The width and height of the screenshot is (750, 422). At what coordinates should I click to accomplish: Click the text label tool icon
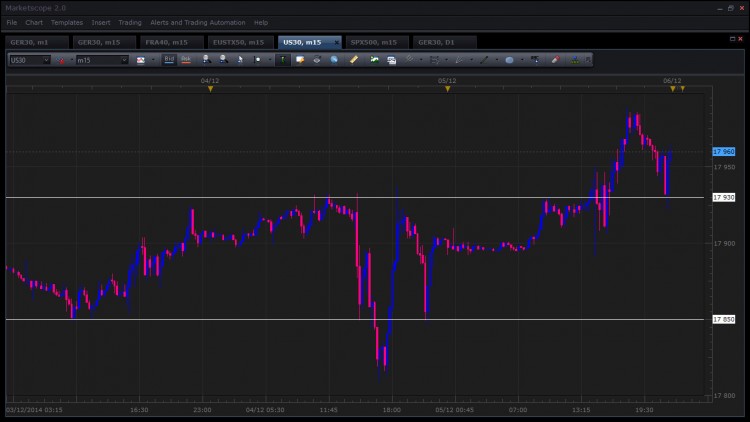535,60
